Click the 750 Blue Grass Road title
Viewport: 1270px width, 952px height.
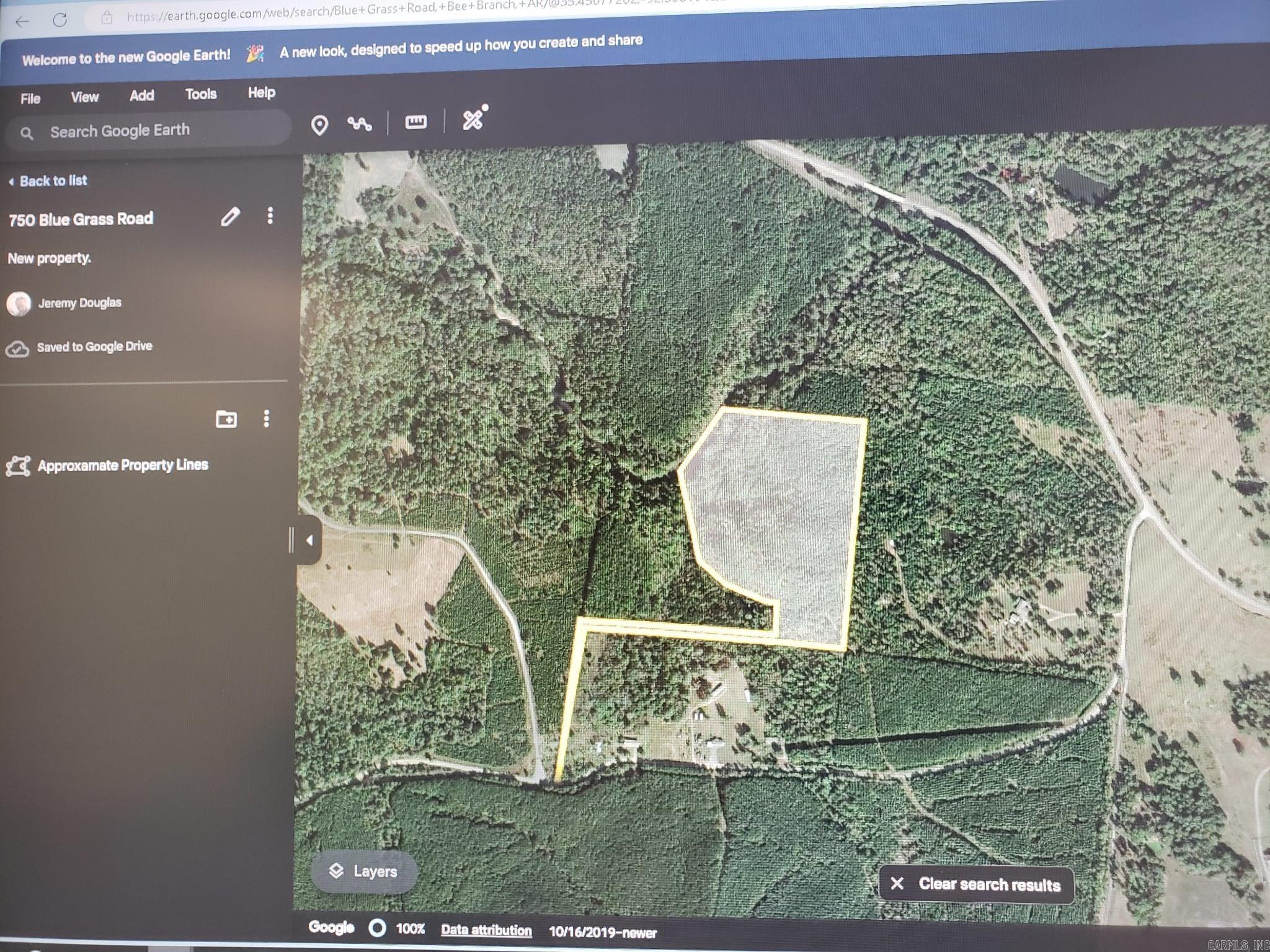(81, 219)
